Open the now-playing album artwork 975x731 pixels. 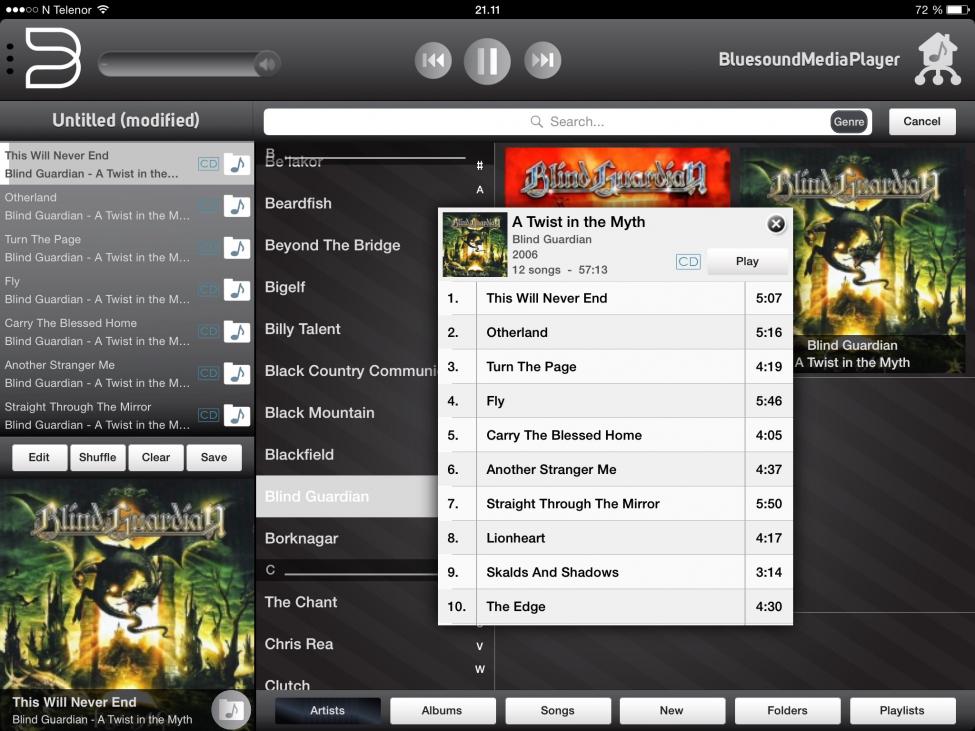[x=127, y=584]
